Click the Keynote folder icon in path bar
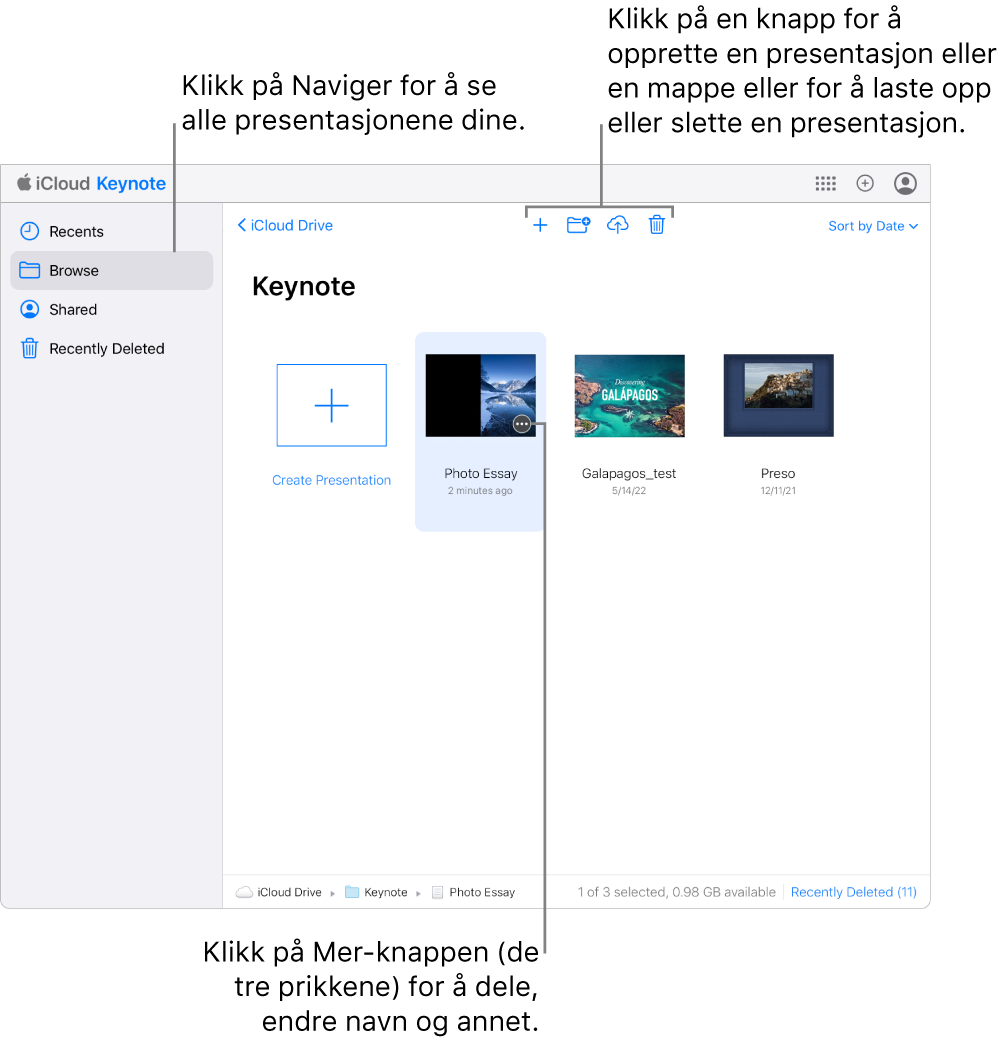Image resolution: width=1008 pixels, height=1043 pixels. pyautogui.click(x=352, y=892)
